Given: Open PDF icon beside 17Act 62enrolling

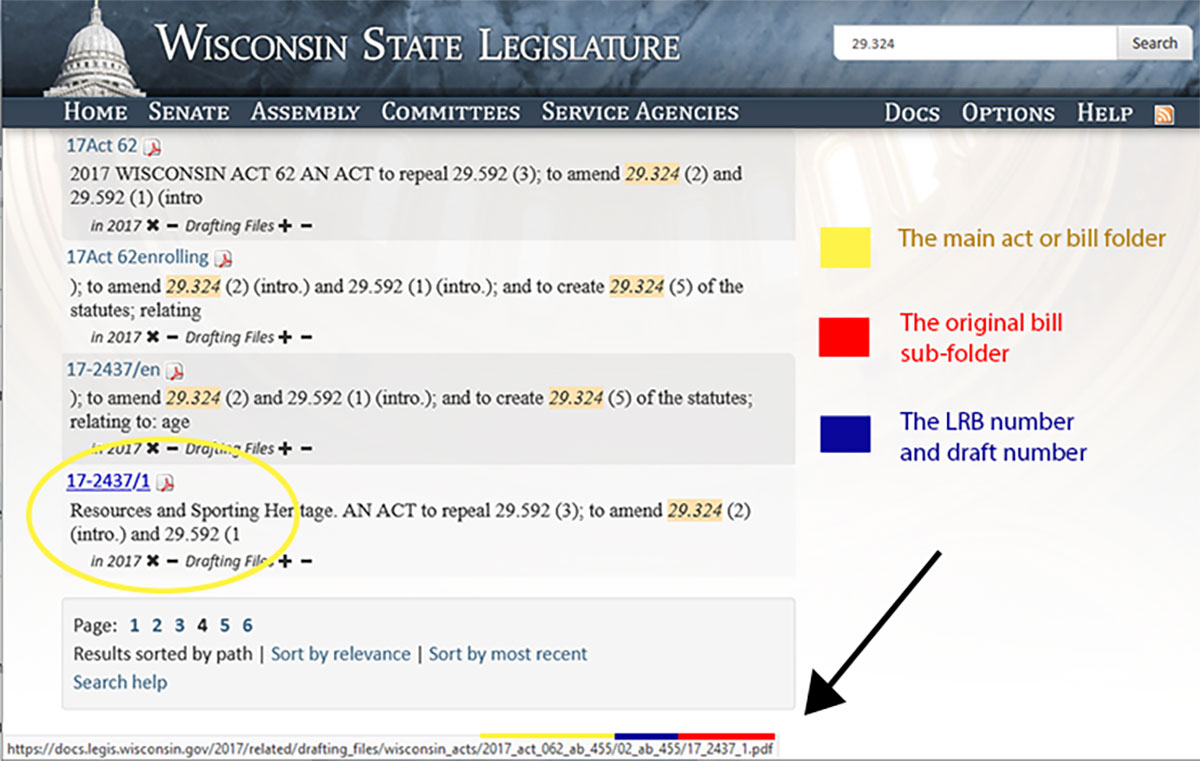Looking at the screenshot, I should pyautogui.click(x=223, y=259).
